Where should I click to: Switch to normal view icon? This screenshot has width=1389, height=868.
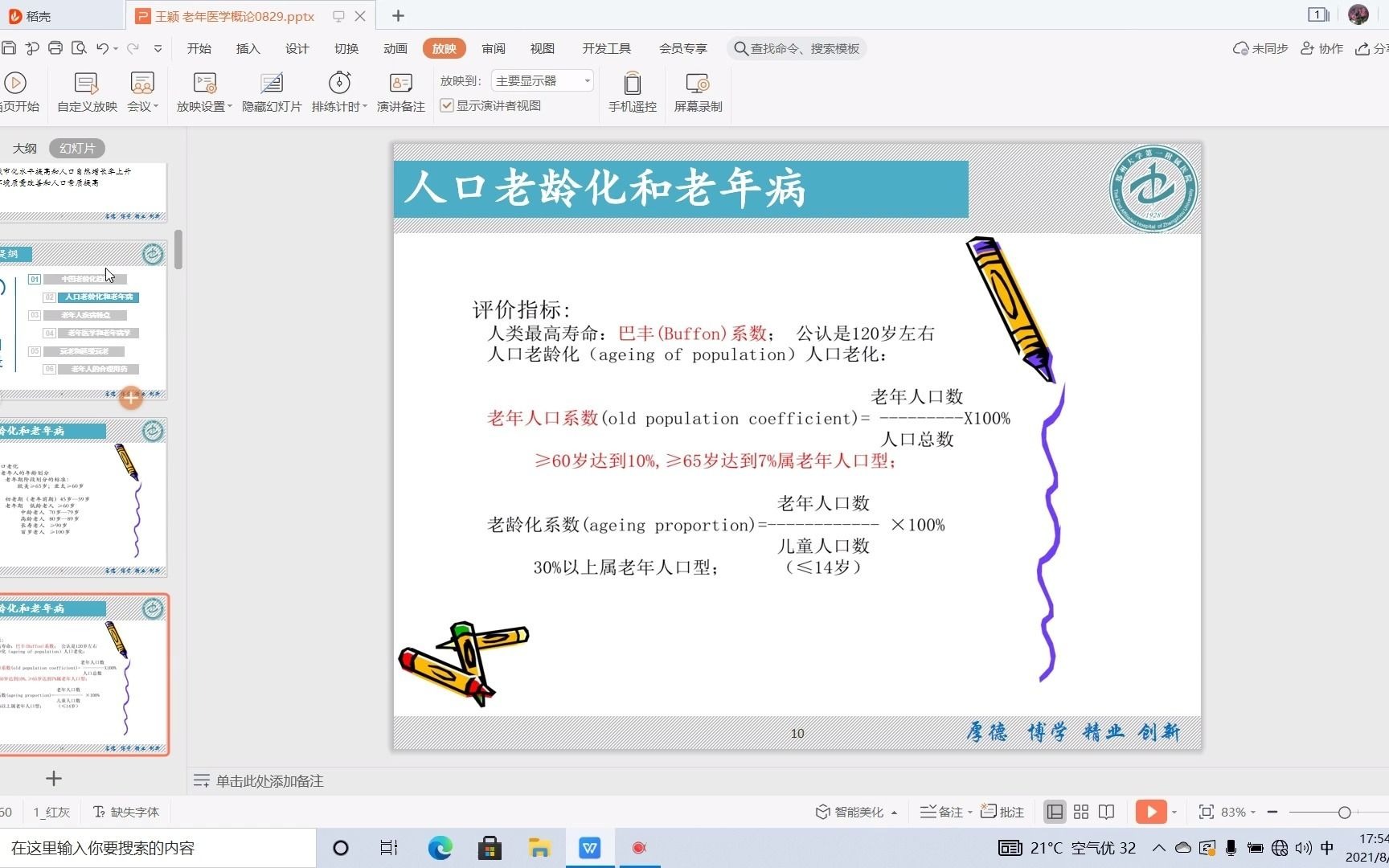[1055, 812]
